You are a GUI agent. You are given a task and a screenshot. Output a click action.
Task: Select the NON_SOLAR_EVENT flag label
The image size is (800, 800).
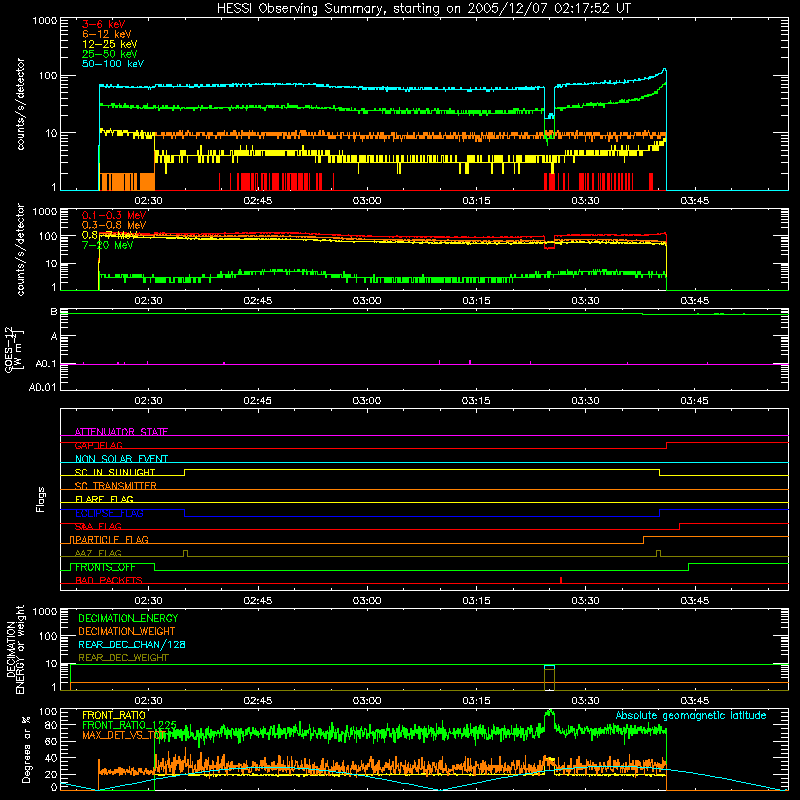coord(121,459)
